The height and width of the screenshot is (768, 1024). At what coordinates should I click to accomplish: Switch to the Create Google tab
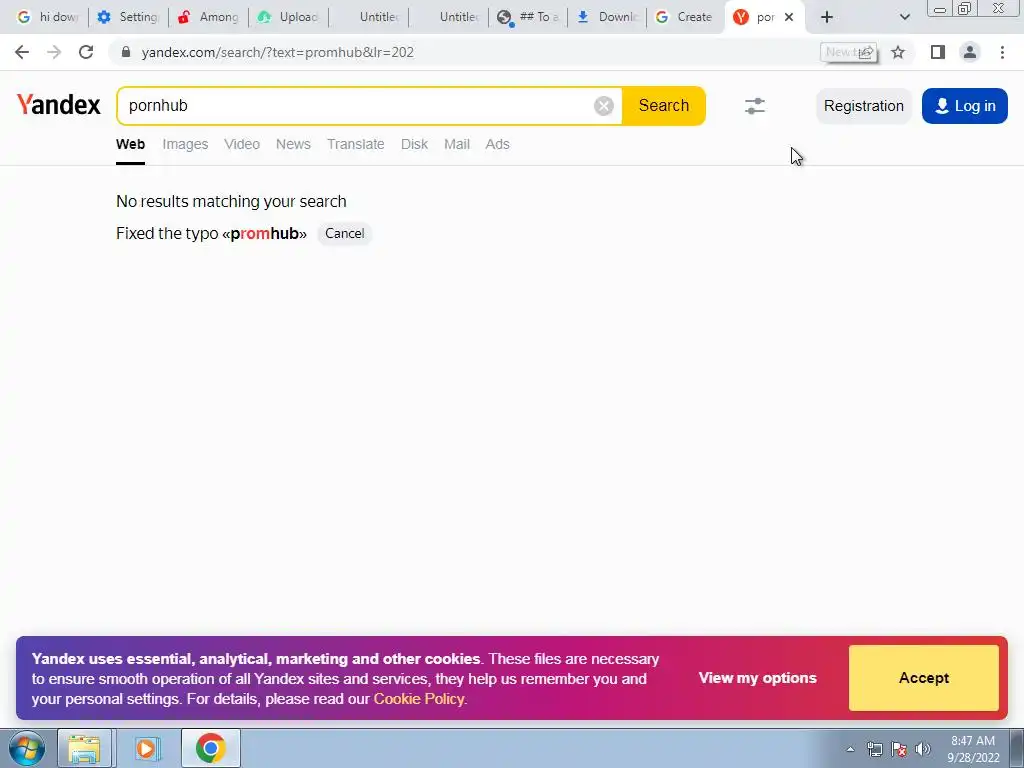point(684,17)
